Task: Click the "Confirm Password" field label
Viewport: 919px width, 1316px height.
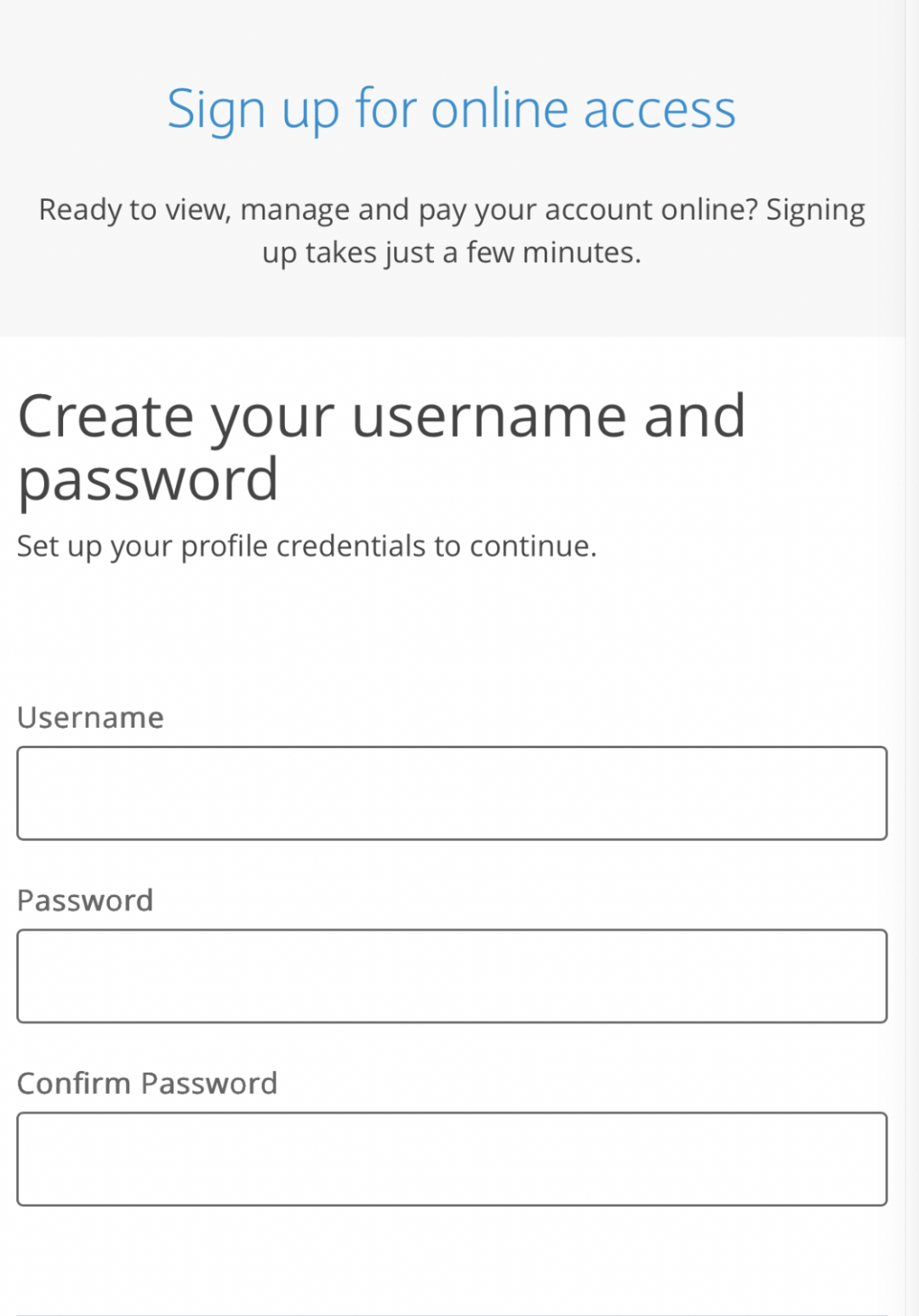Action: tap(147, 1084)
